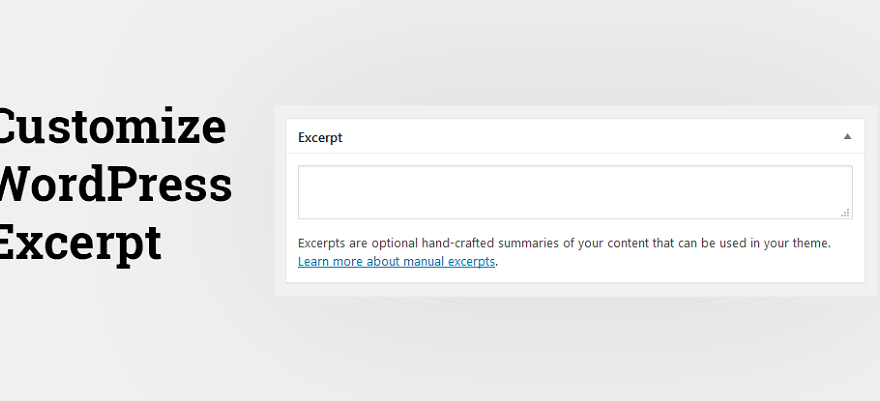This screenshot has width=880, height=401.
Task: Click inside the empty Excerpt text area
Action: pos(574,191)
